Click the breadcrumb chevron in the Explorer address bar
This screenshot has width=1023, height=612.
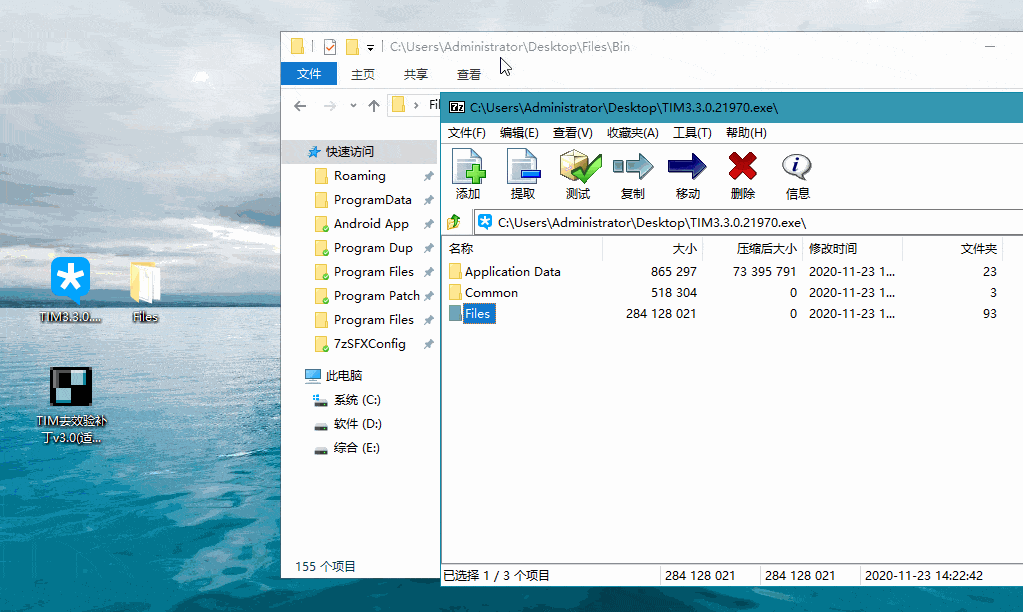click(416, 105)
